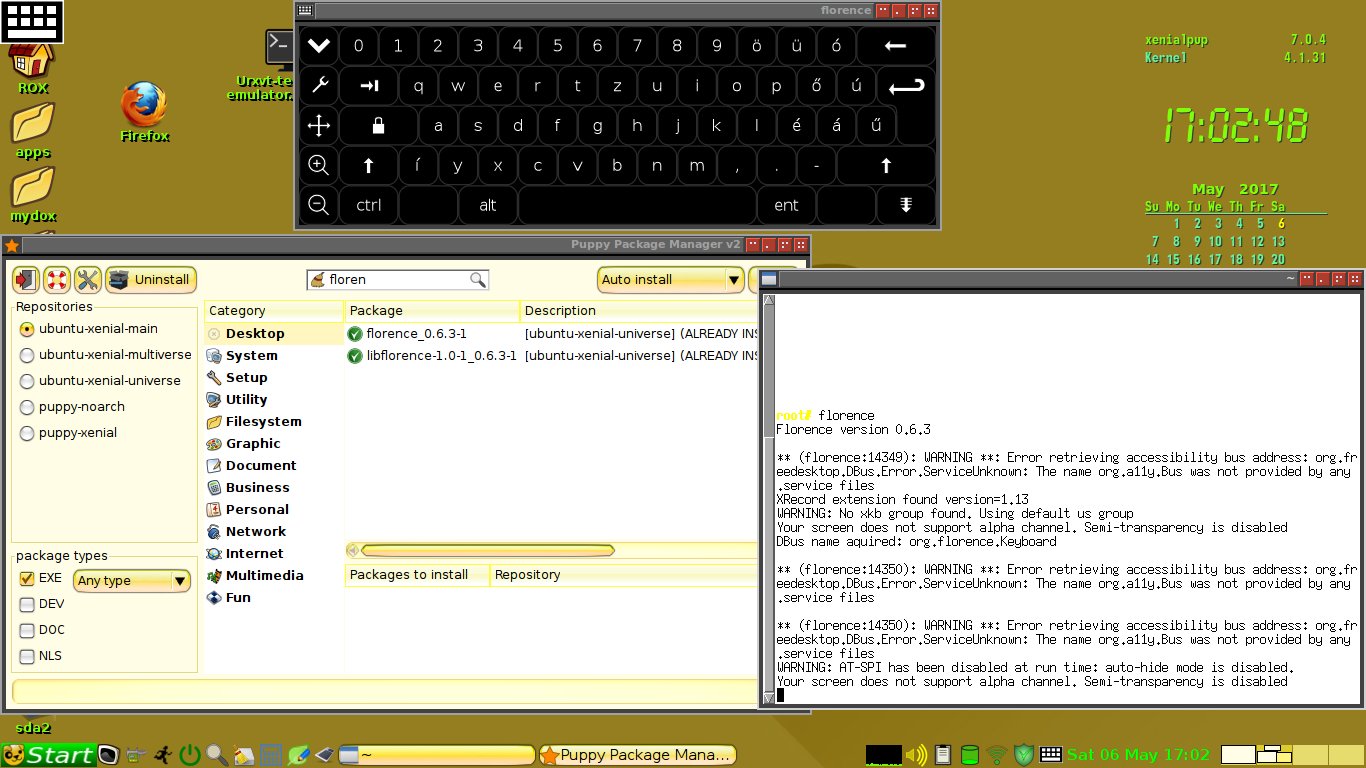Image resolution: width=1366 pixels, height=768 pixels.
Task: Click the Category column header
Action: point(274,311)
